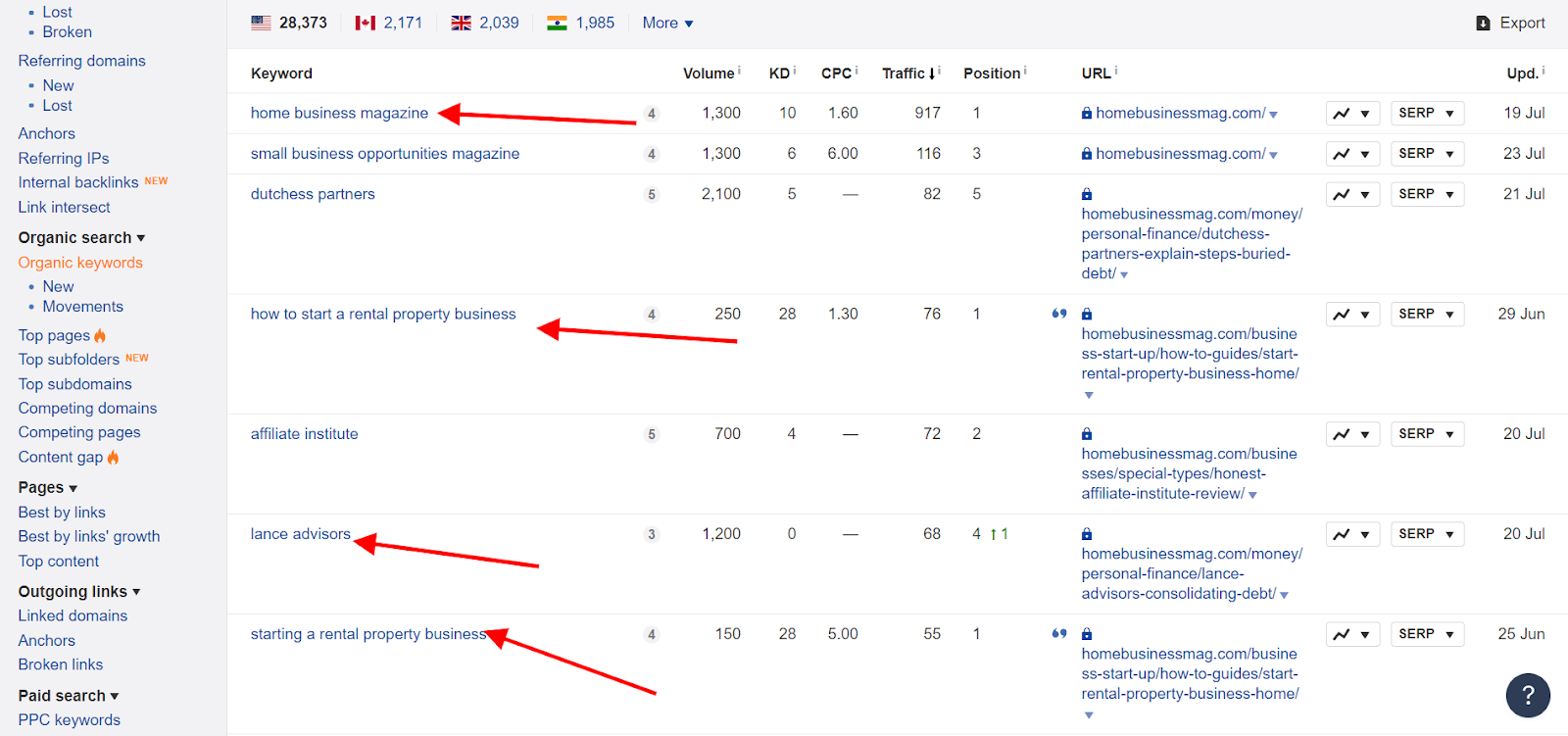Click the word count badge for dutchess partners
Viewport: 1568px width, 736px height.
pos(652,195)
